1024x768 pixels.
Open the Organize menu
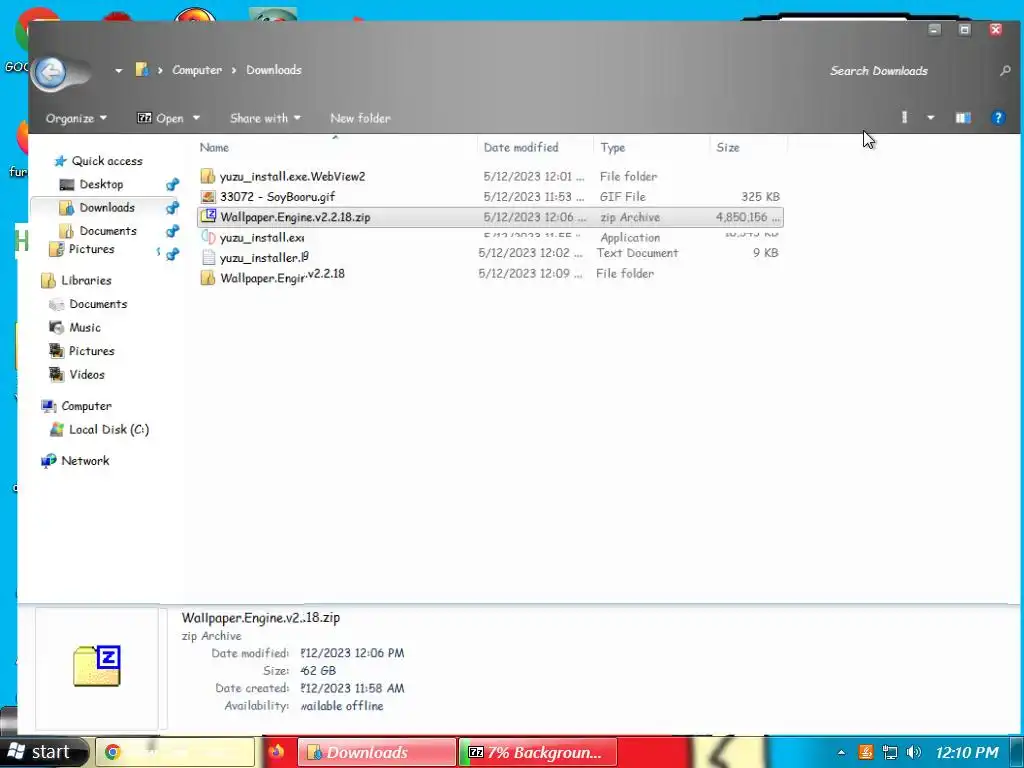76,118
